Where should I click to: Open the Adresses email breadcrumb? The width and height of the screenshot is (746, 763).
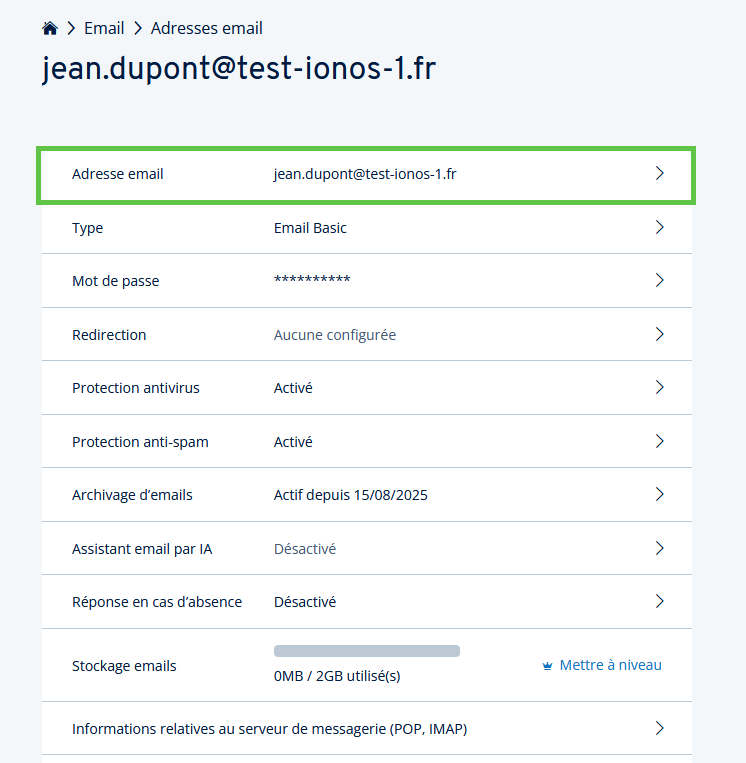pyautogui.click(x=207, y=28)
